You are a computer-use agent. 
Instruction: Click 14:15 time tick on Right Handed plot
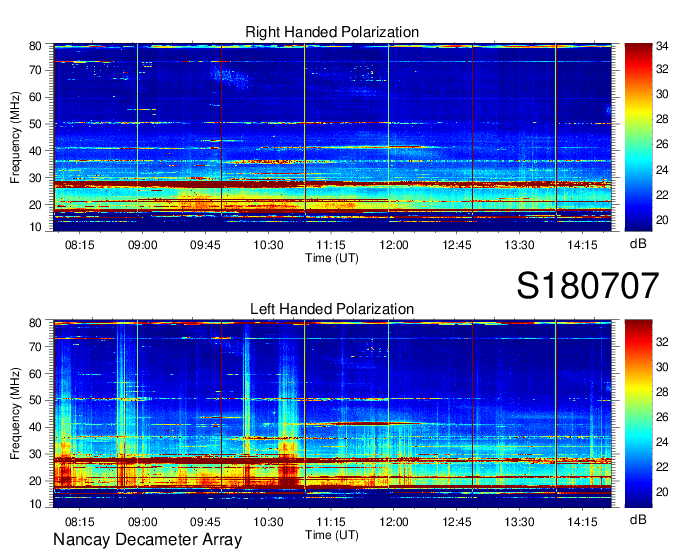582,245
